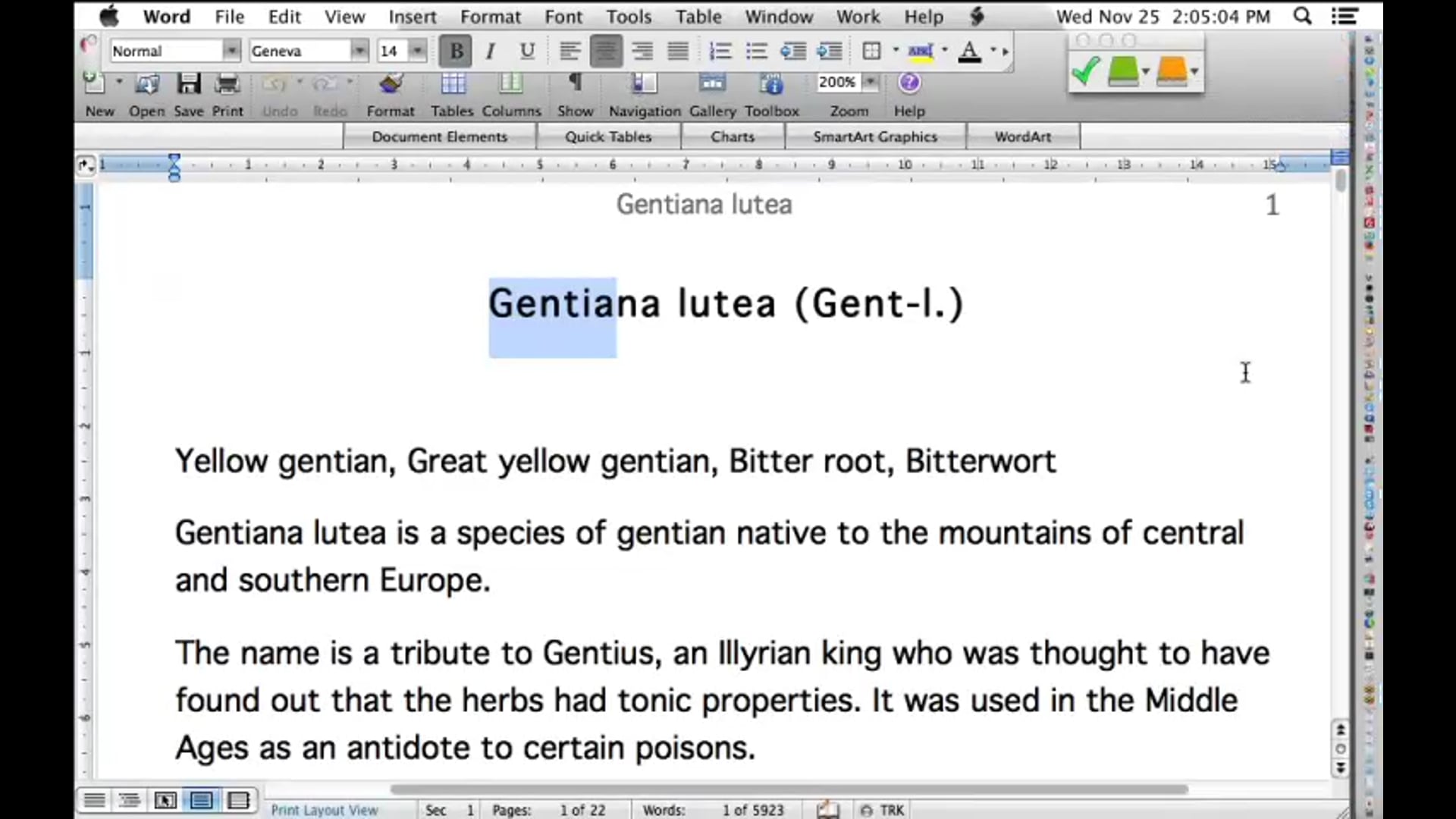1456x819 pixels.
Task: Toggle bold formatting button
Action: pyautogui.click(x=456, y=51)
